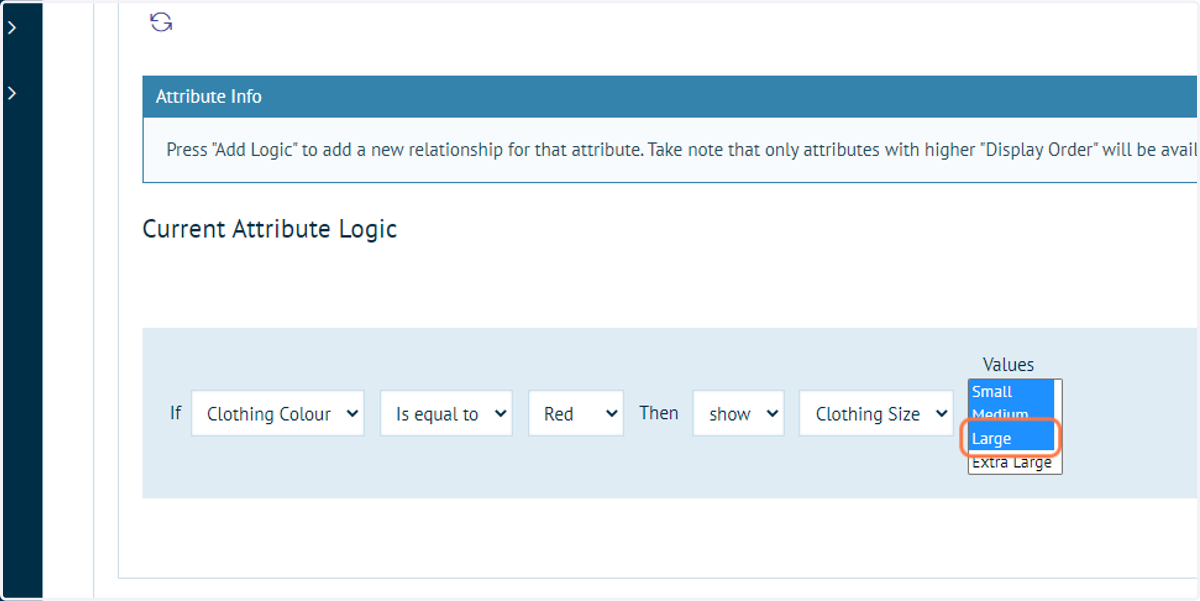Screen dimensions: 1200x601
Task: Open the Red value dropdown
Action: (x=576, y=413)
